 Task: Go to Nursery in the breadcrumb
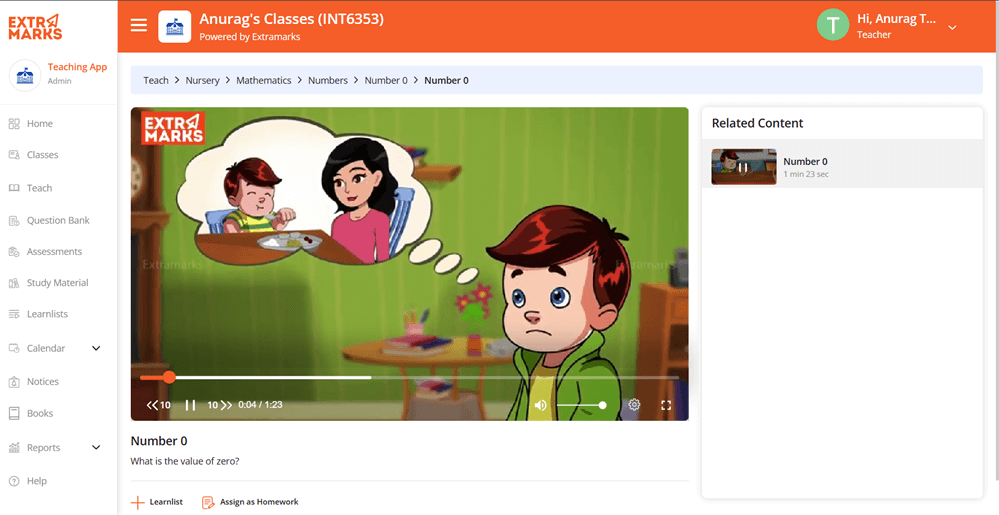203,80
